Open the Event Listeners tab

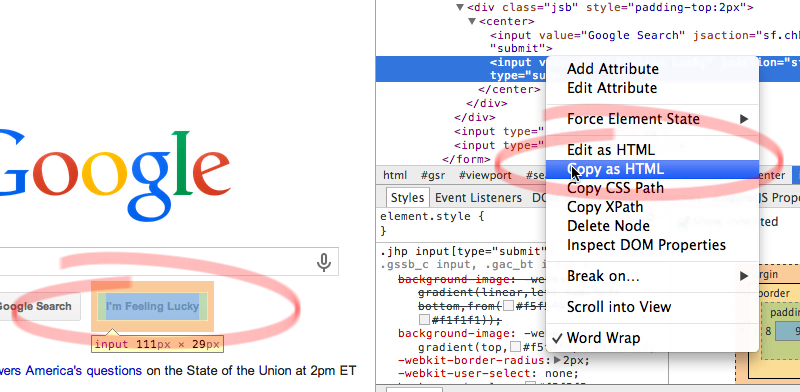478,198
